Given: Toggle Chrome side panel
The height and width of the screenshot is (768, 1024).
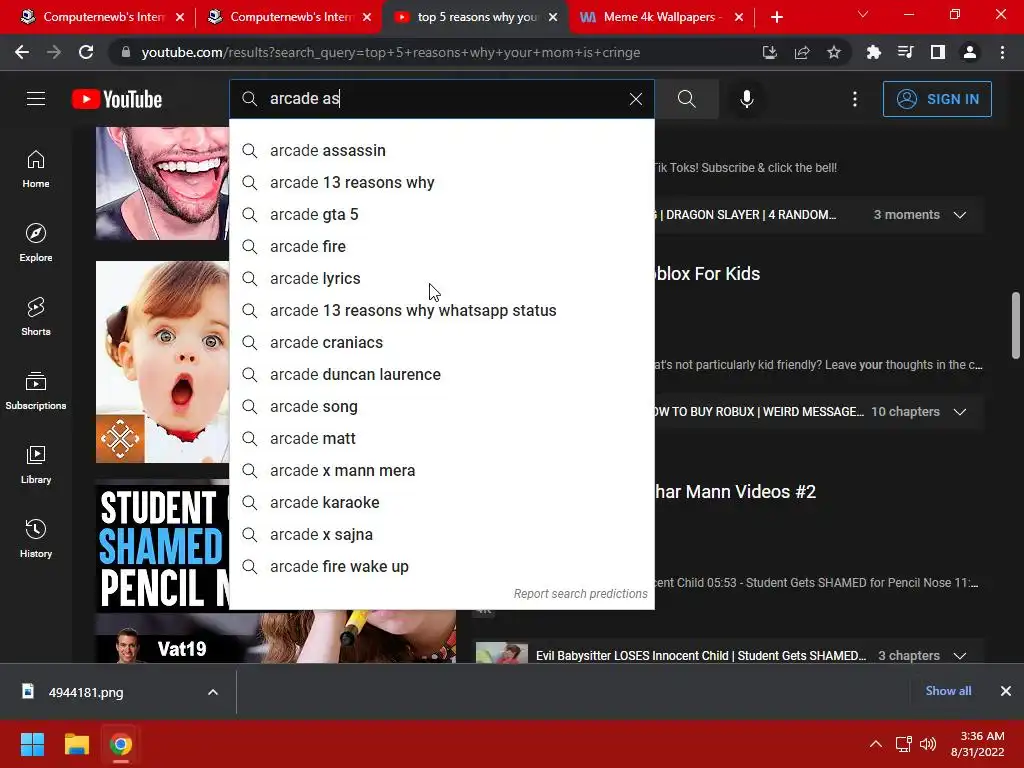Looking at the screenshot, I should (937, 52).
